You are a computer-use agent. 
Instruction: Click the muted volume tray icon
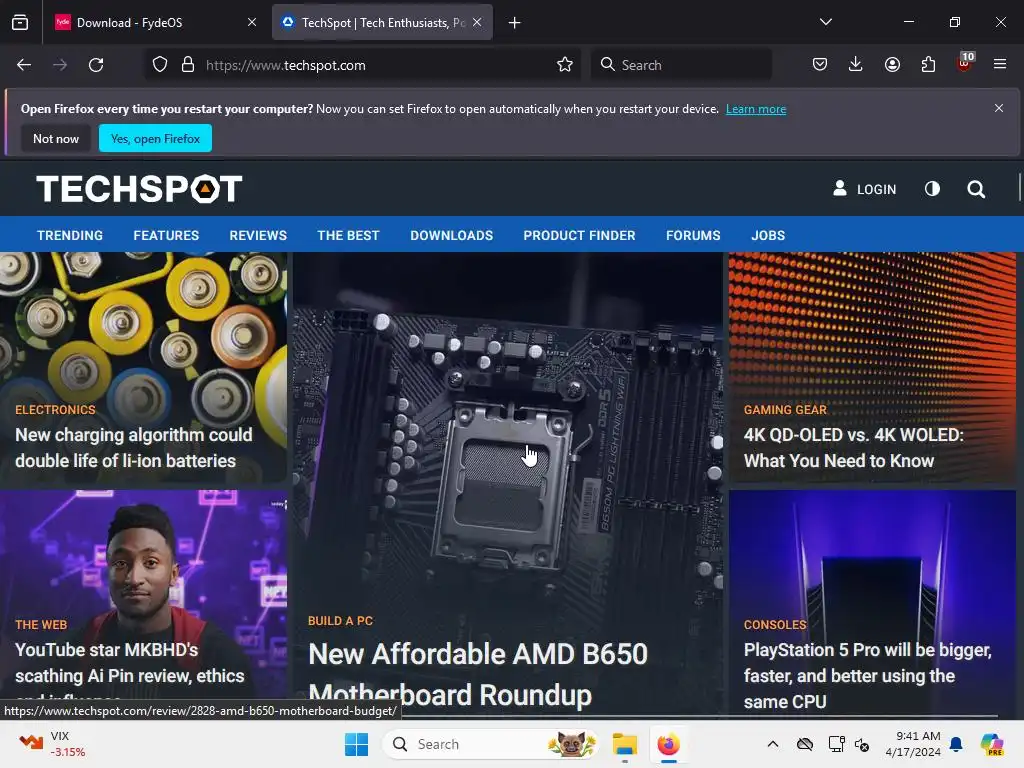[x=862, y=744]
